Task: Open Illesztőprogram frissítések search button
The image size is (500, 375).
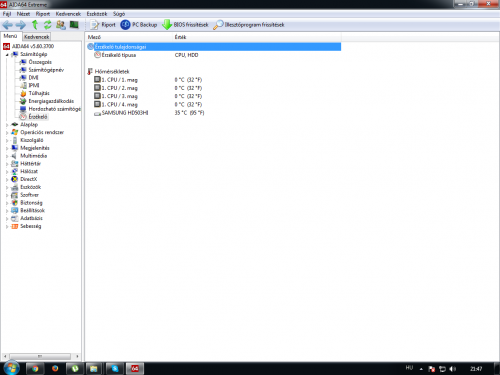Action: tap(249, 25)
